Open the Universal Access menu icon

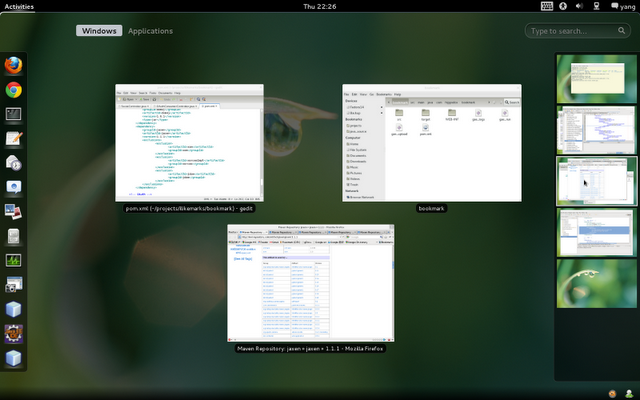(x=563, y=6)
